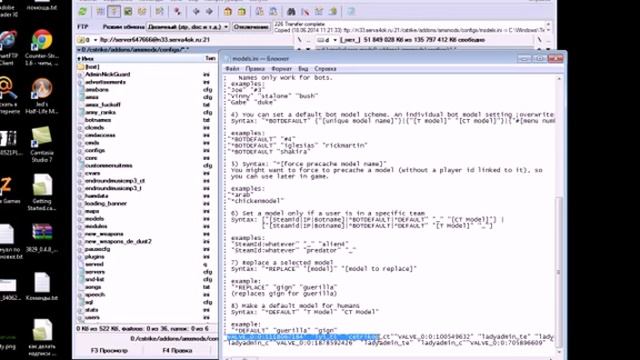Select the advertisements file row
The image size is (640, 360).
click(x=147, y=82)
